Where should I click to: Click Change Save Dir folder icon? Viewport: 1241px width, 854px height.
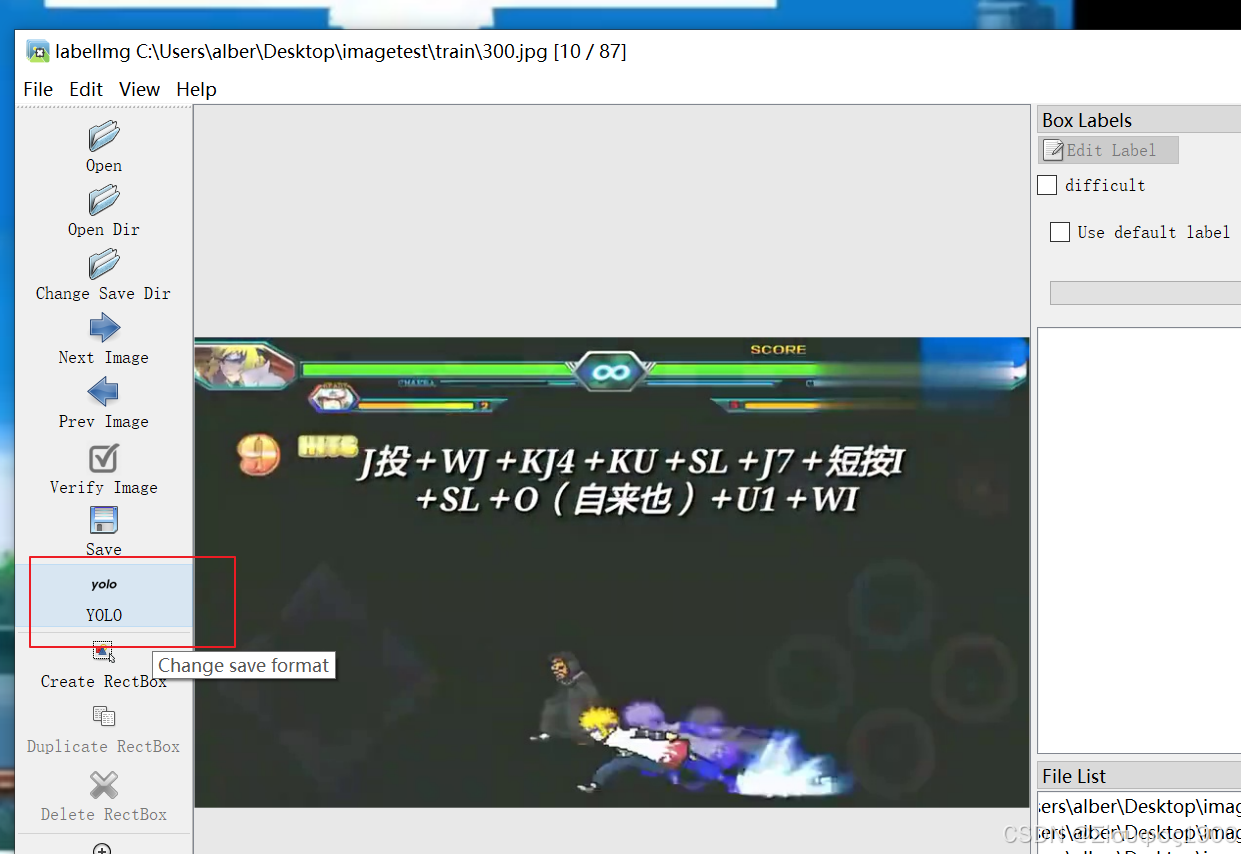coord(104,264)
